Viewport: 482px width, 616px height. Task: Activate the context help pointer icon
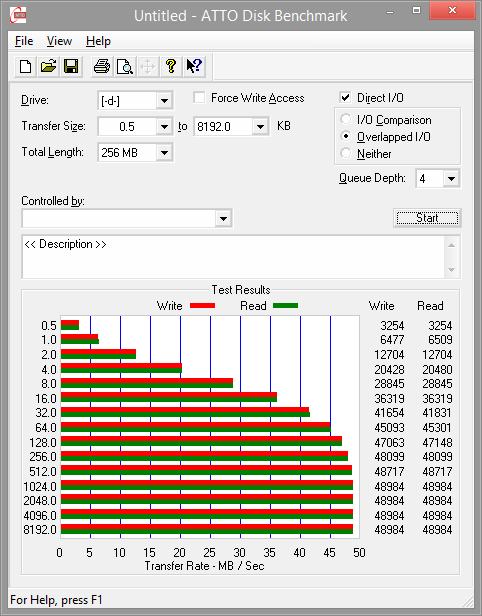pyautogui.click(x=194, y=66)
